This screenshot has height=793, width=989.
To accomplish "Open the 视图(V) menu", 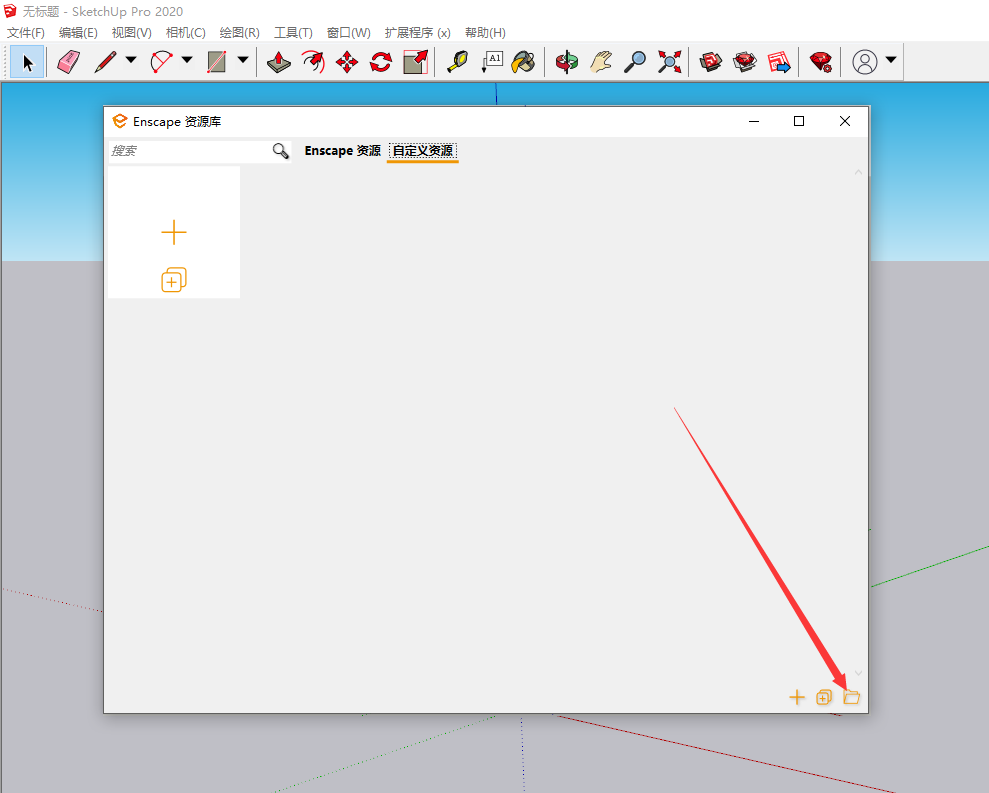I will point(132,33).
